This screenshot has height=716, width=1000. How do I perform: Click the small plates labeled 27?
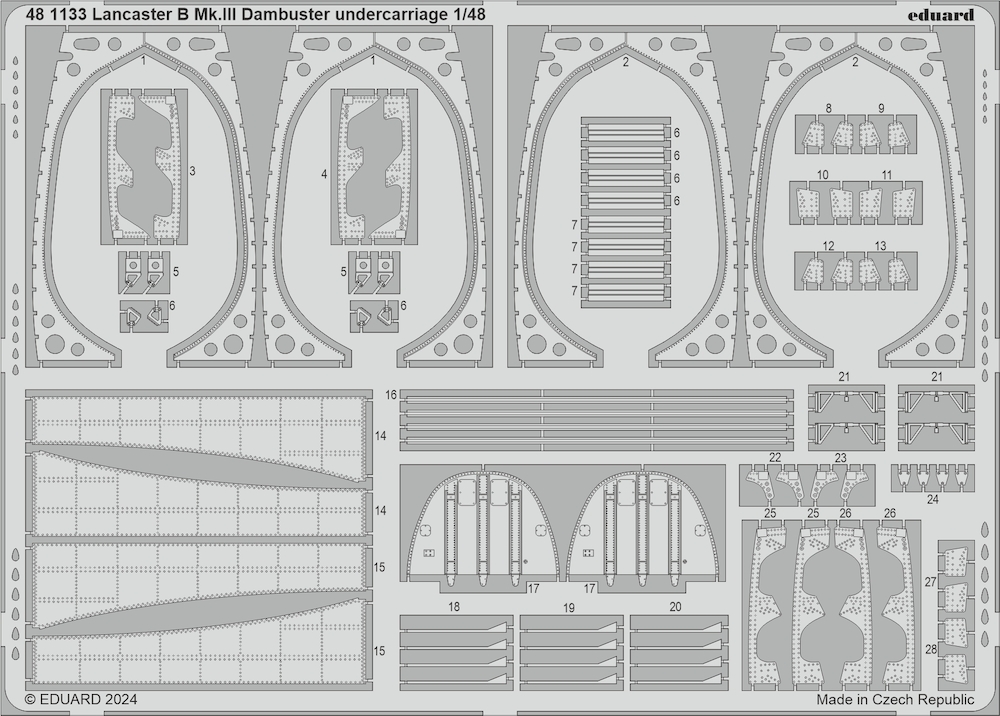coord(956,575)
